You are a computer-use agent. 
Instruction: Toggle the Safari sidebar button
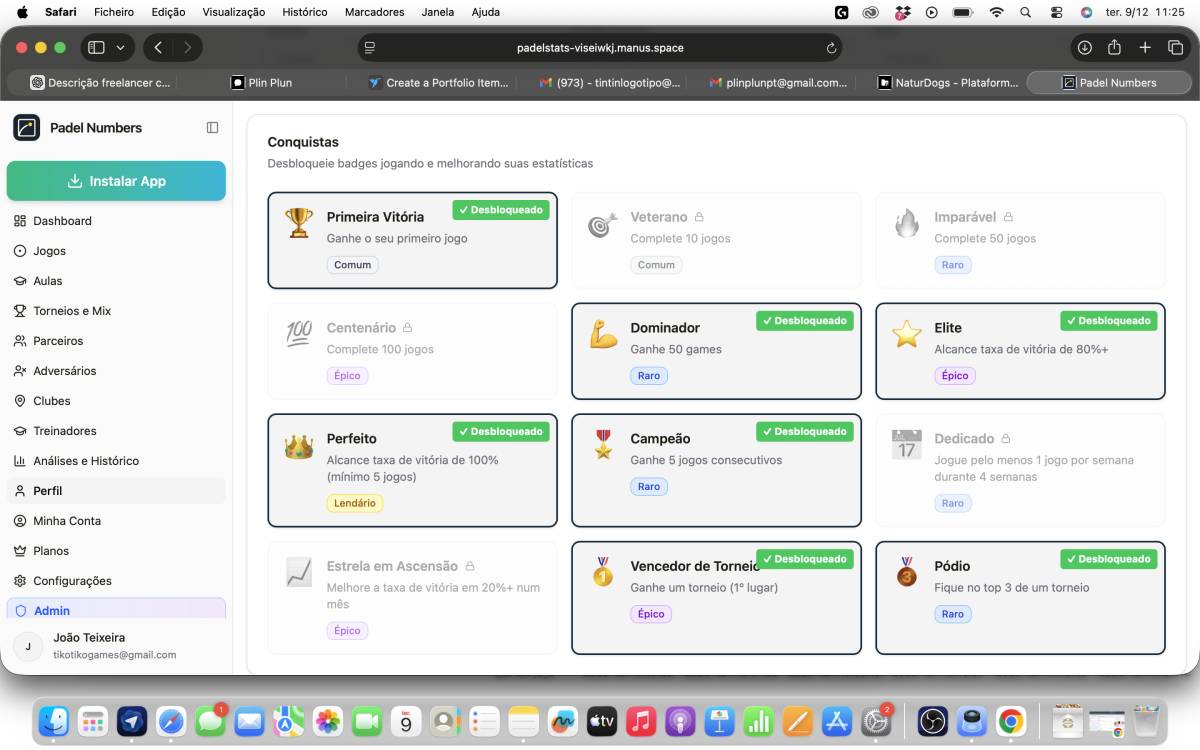coord(96,48)
